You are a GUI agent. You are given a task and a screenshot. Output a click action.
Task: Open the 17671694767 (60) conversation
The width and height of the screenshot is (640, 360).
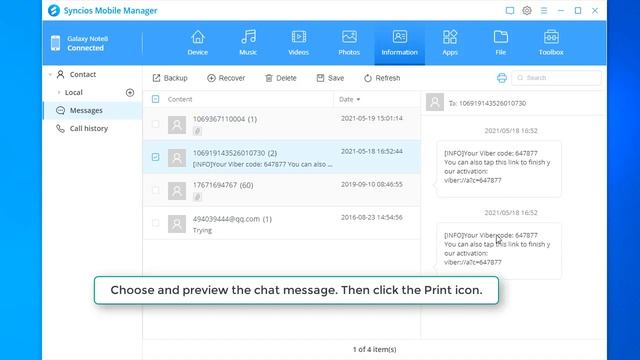coord(282,190)
